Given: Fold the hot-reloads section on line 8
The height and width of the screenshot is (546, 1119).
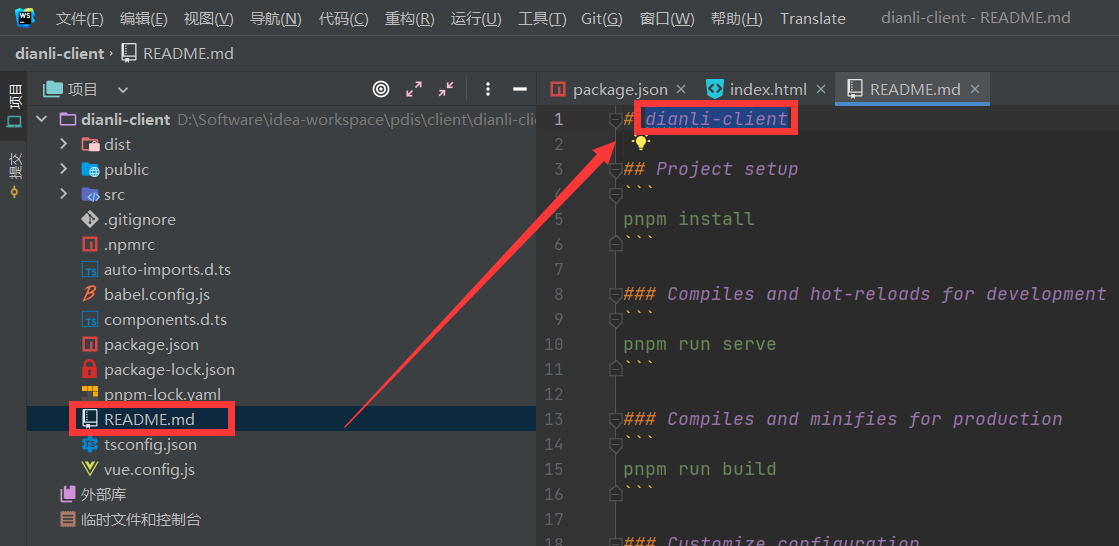Looking at the screenshot, I should pyautogui.click(x=615, y=295).
